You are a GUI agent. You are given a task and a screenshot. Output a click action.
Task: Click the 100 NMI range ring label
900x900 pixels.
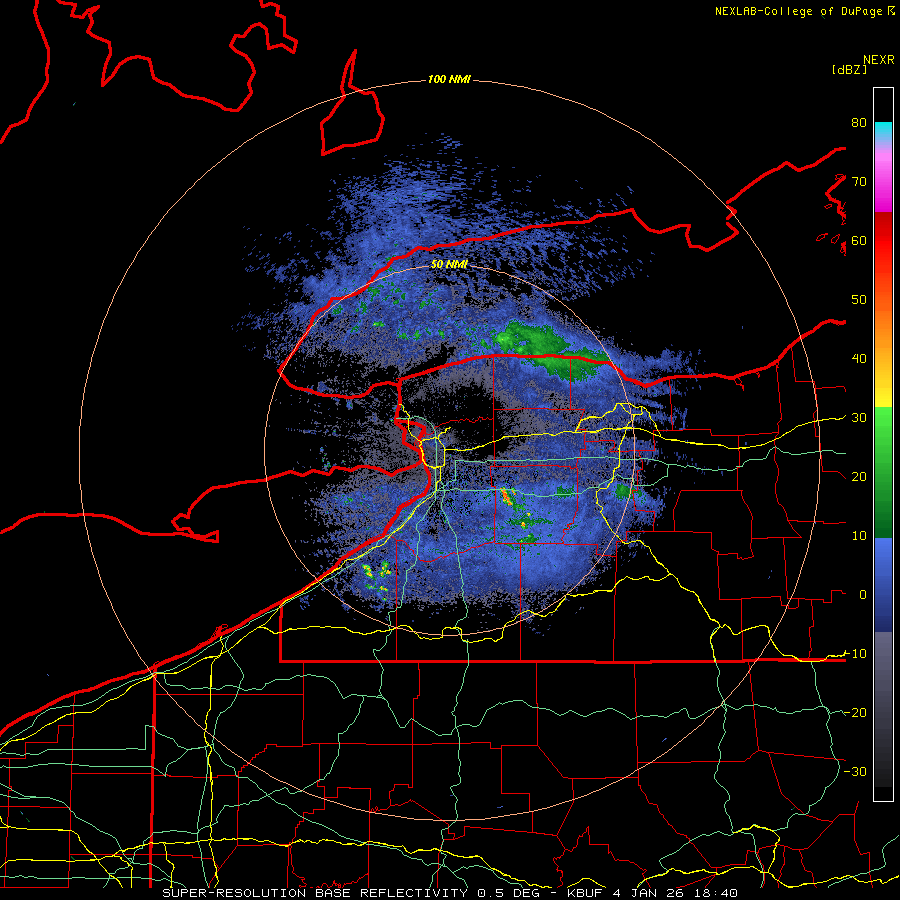pyautogui.click(x=449, y=79)
